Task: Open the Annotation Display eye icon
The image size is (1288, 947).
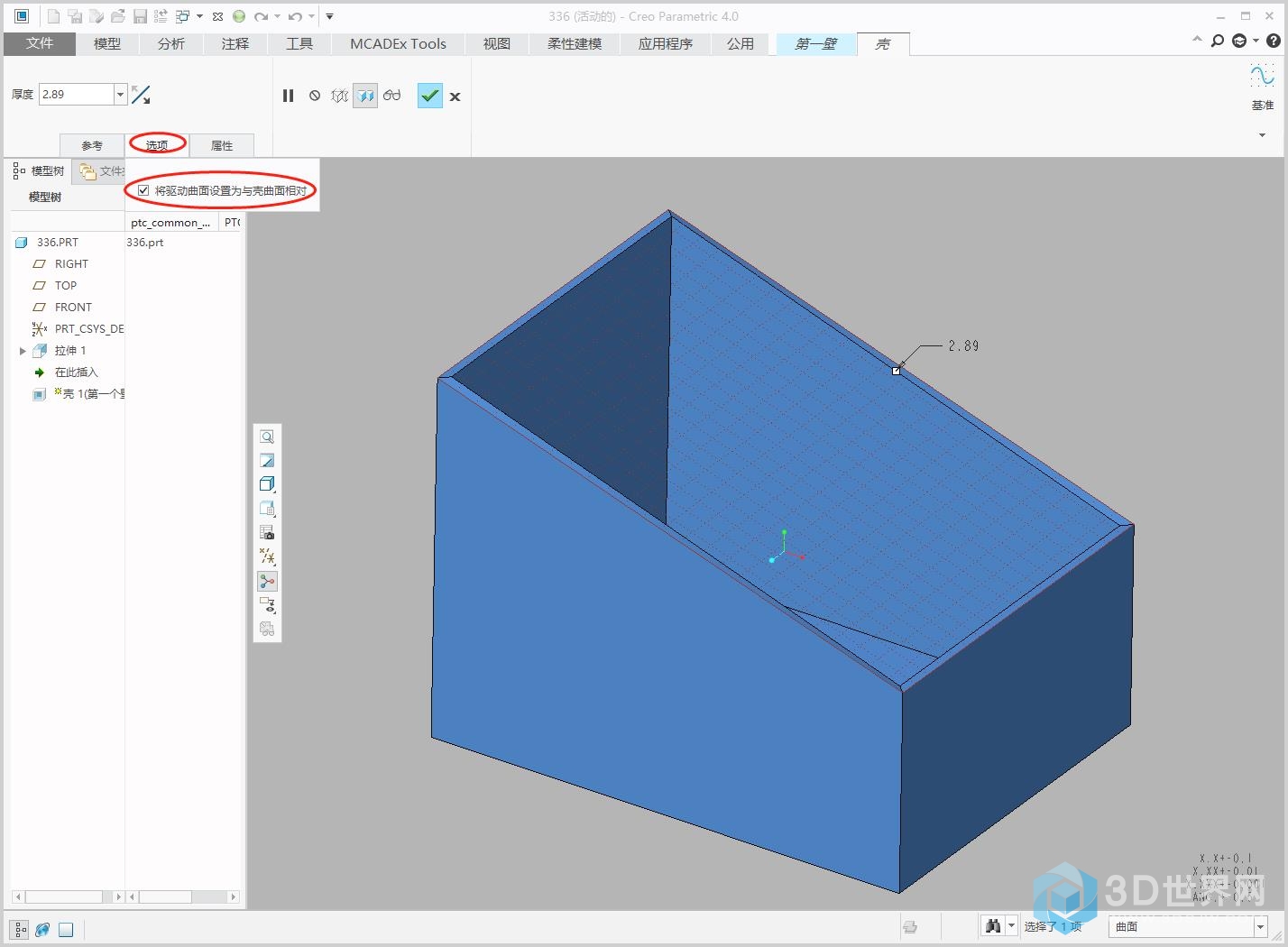Action: pos(267,605)
